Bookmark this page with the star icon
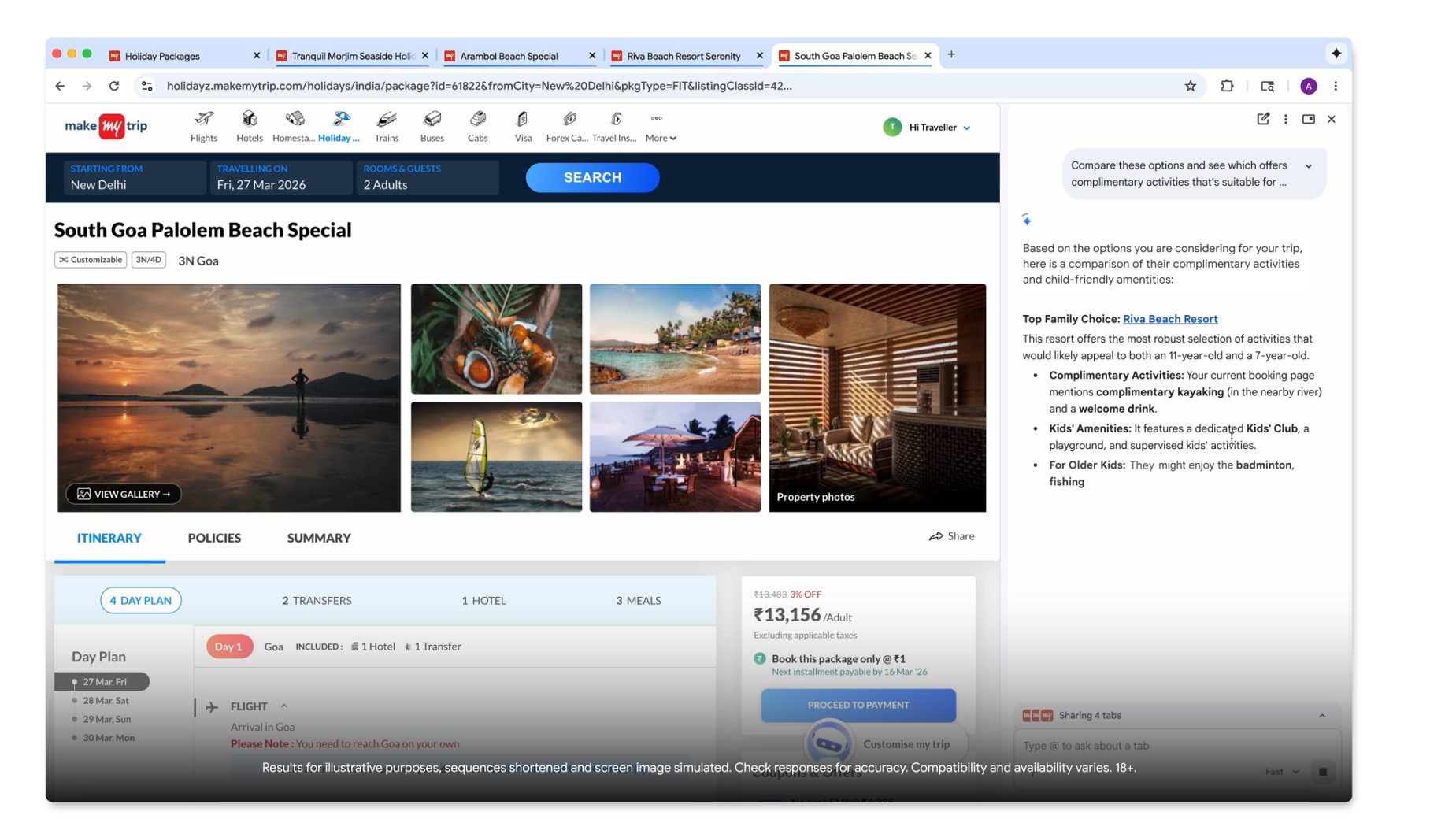This screenshot has width=1456, height=819. coord(1190,86)
